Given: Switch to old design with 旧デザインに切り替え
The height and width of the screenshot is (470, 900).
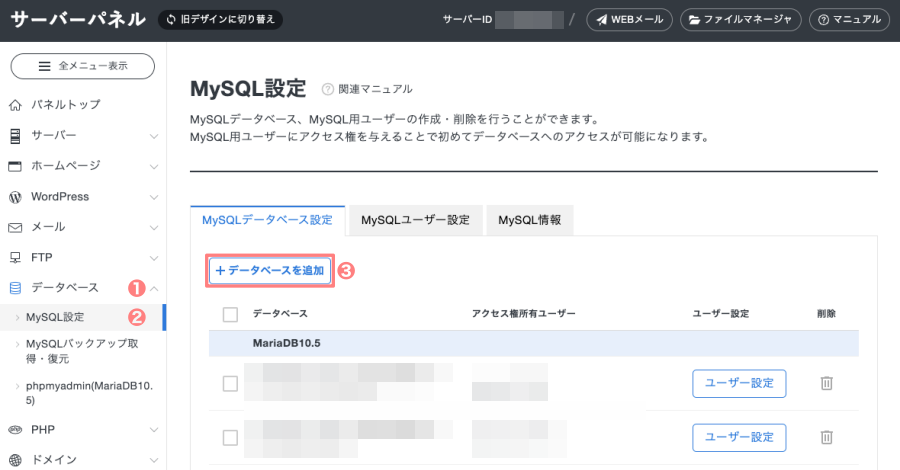Looking at the screenshot, I should [221, 19].
